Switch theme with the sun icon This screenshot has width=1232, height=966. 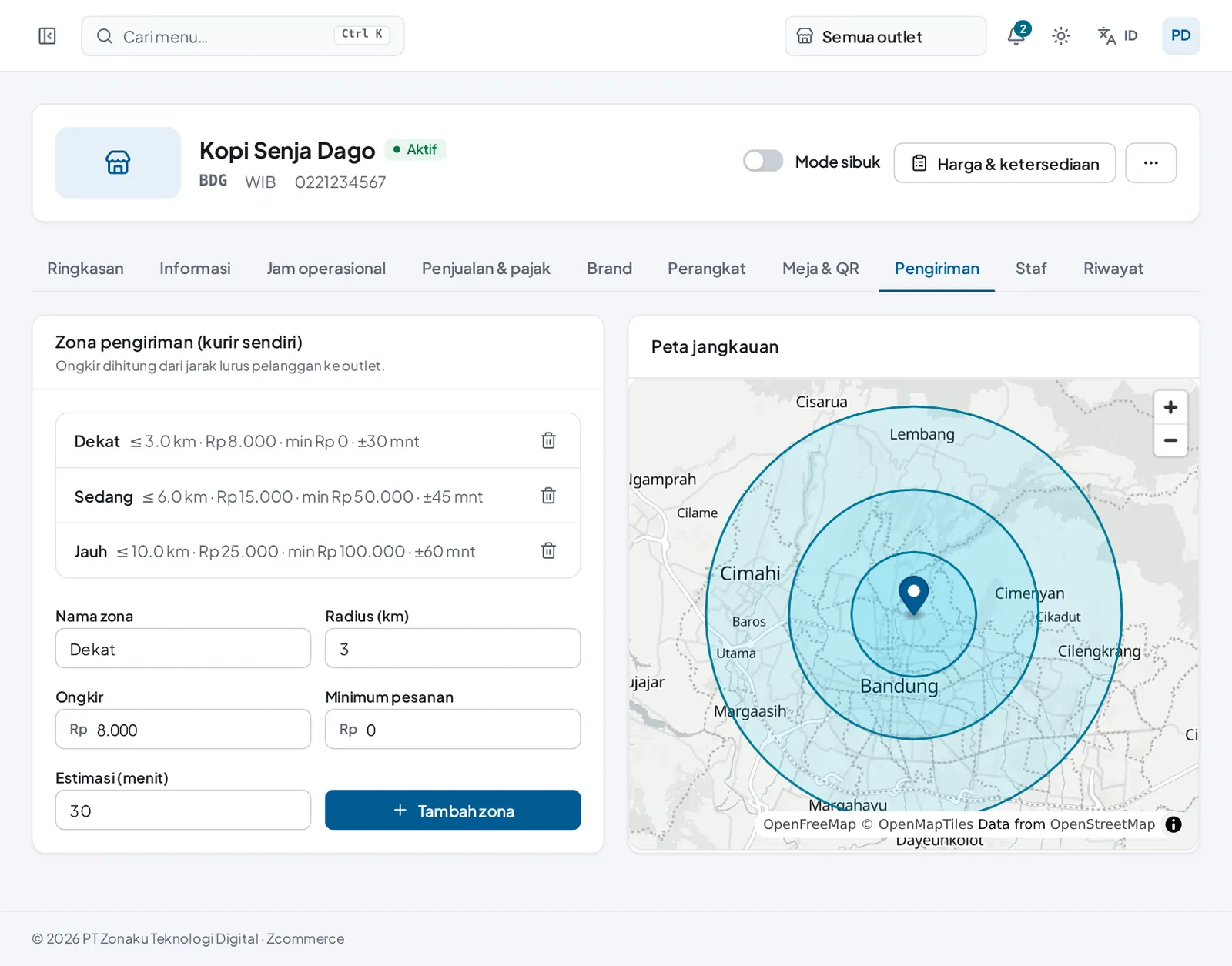[x=1061, y=36]
